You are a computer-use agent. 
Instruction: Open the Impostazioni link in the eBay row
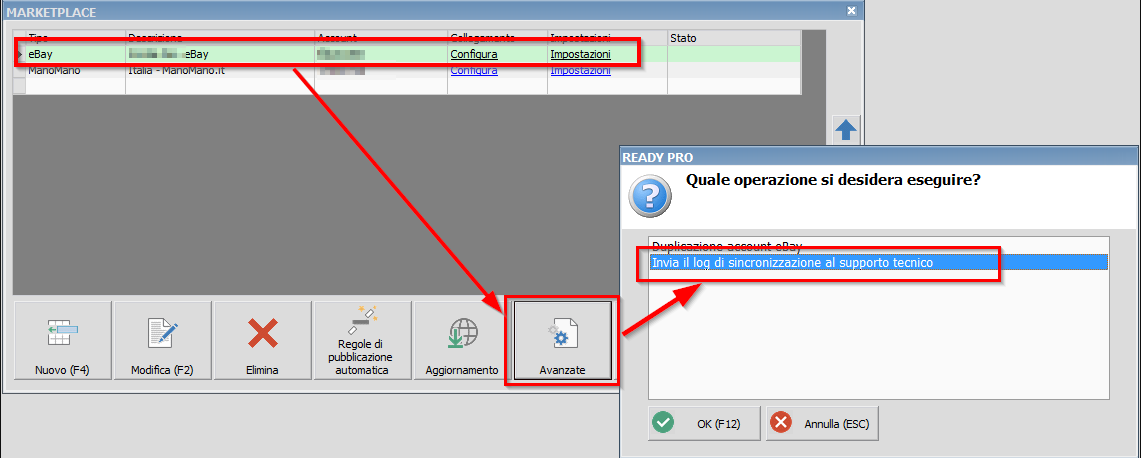tap(580, 55)
